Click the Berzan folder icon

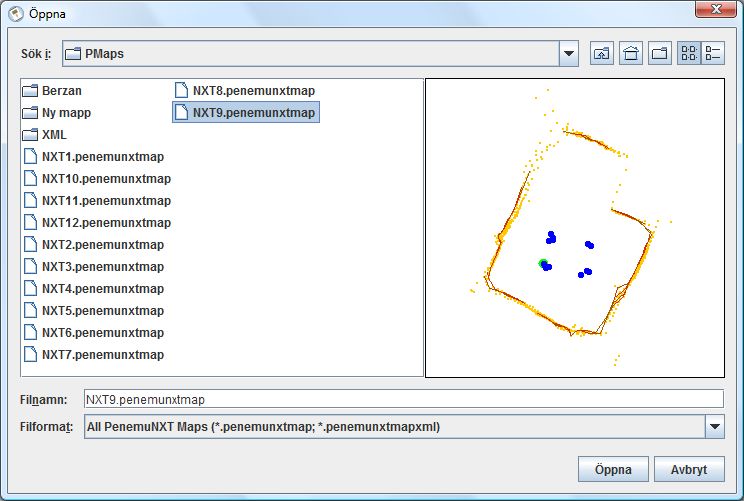pos(30,91)
